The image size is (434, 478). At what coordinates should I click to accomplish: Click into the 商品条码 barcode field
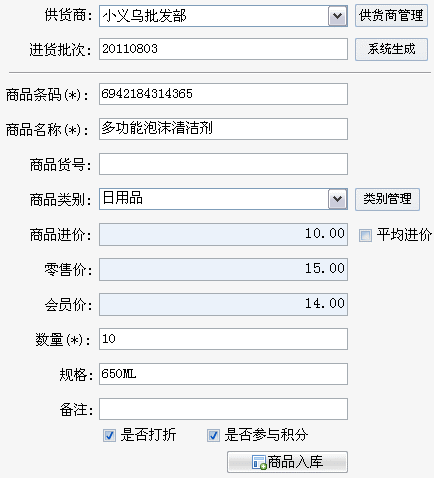tap(223, 94)
